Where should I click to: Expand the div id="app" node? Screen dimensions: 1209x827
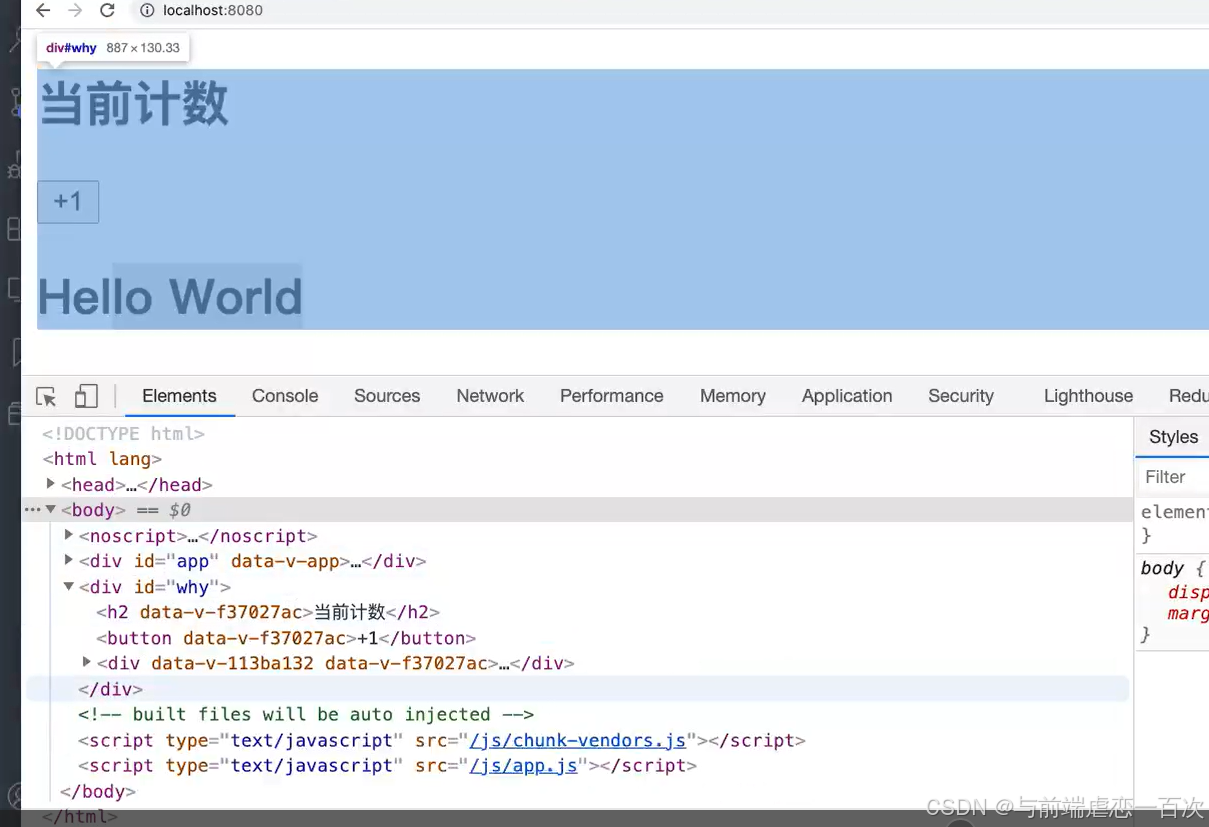[69, 561]
